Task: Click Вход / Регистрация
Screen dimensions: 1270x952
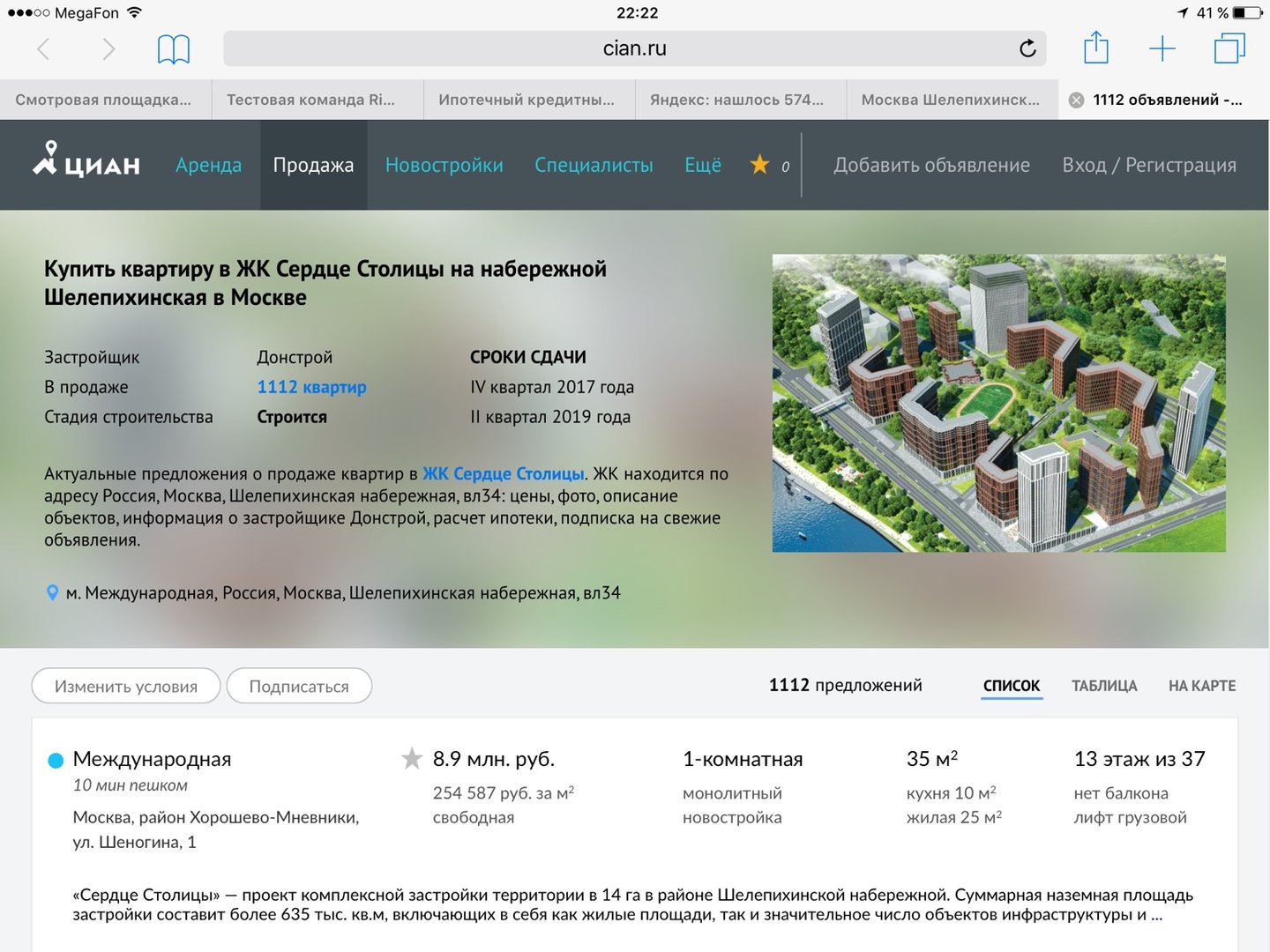Action: (1149, 165)
